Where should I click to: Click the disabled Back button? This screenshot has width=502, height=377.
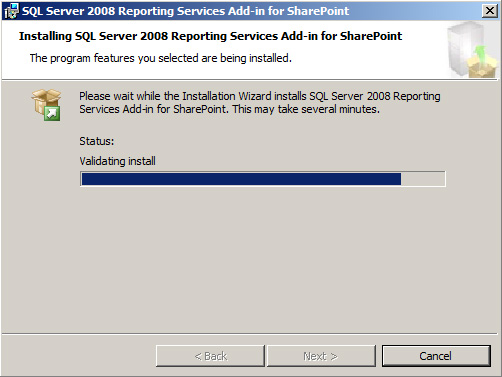click(210, 356)
